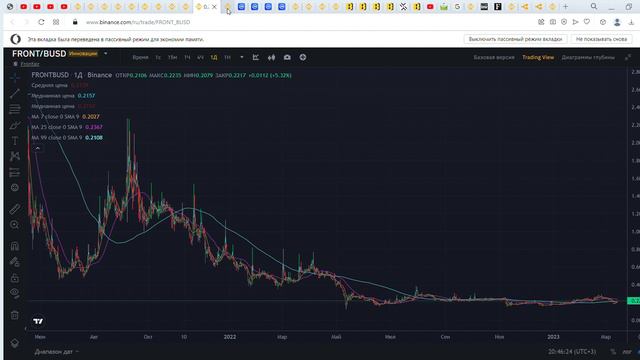
Task: Click the MA 99 indicator legend
Action: (x=67, y=138)
